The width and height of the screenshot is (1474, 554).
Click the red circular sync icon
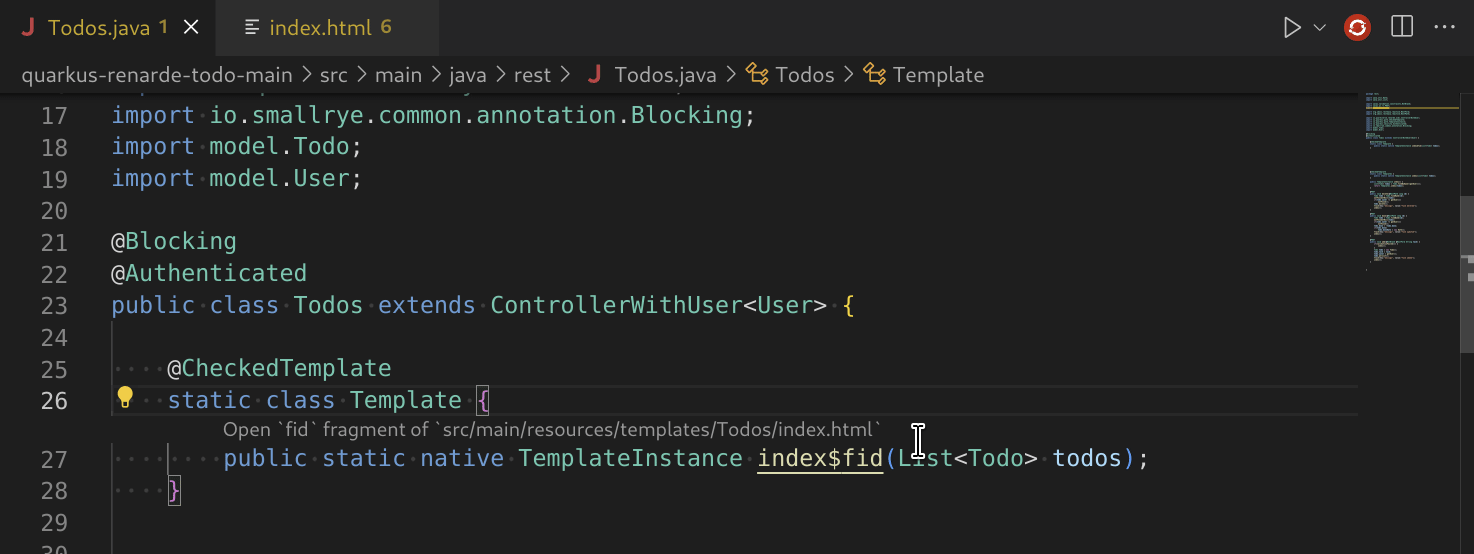click(1357, 28)
